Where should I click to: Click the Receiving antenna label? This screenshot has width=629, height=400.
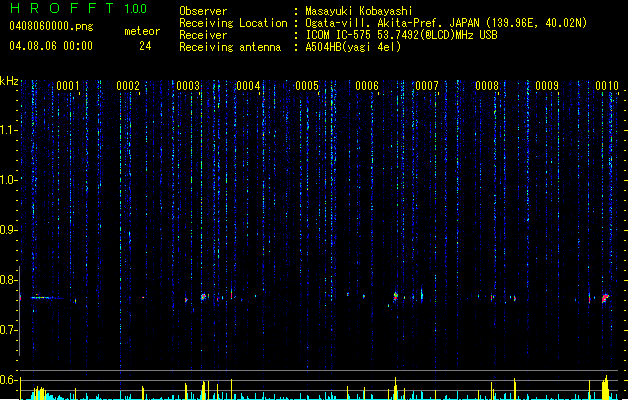(x=230, y=47)
